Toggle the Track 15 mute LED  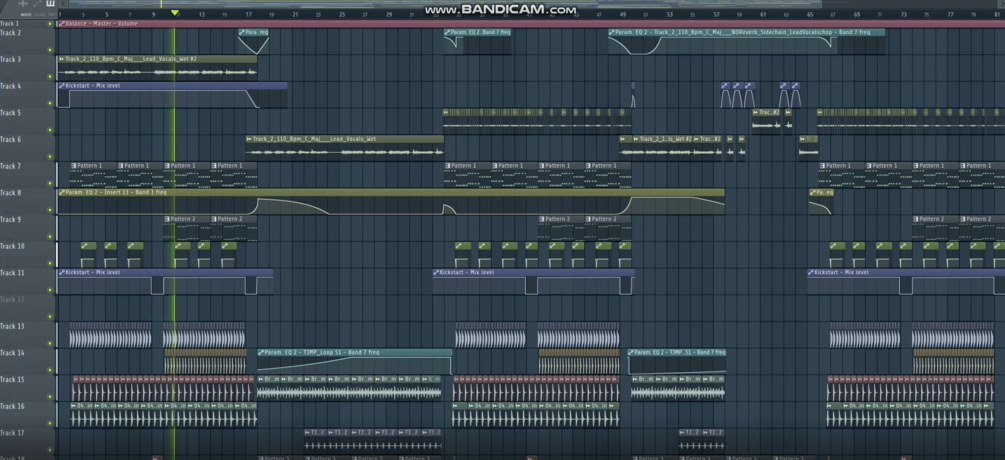click(x=50, y=396)
